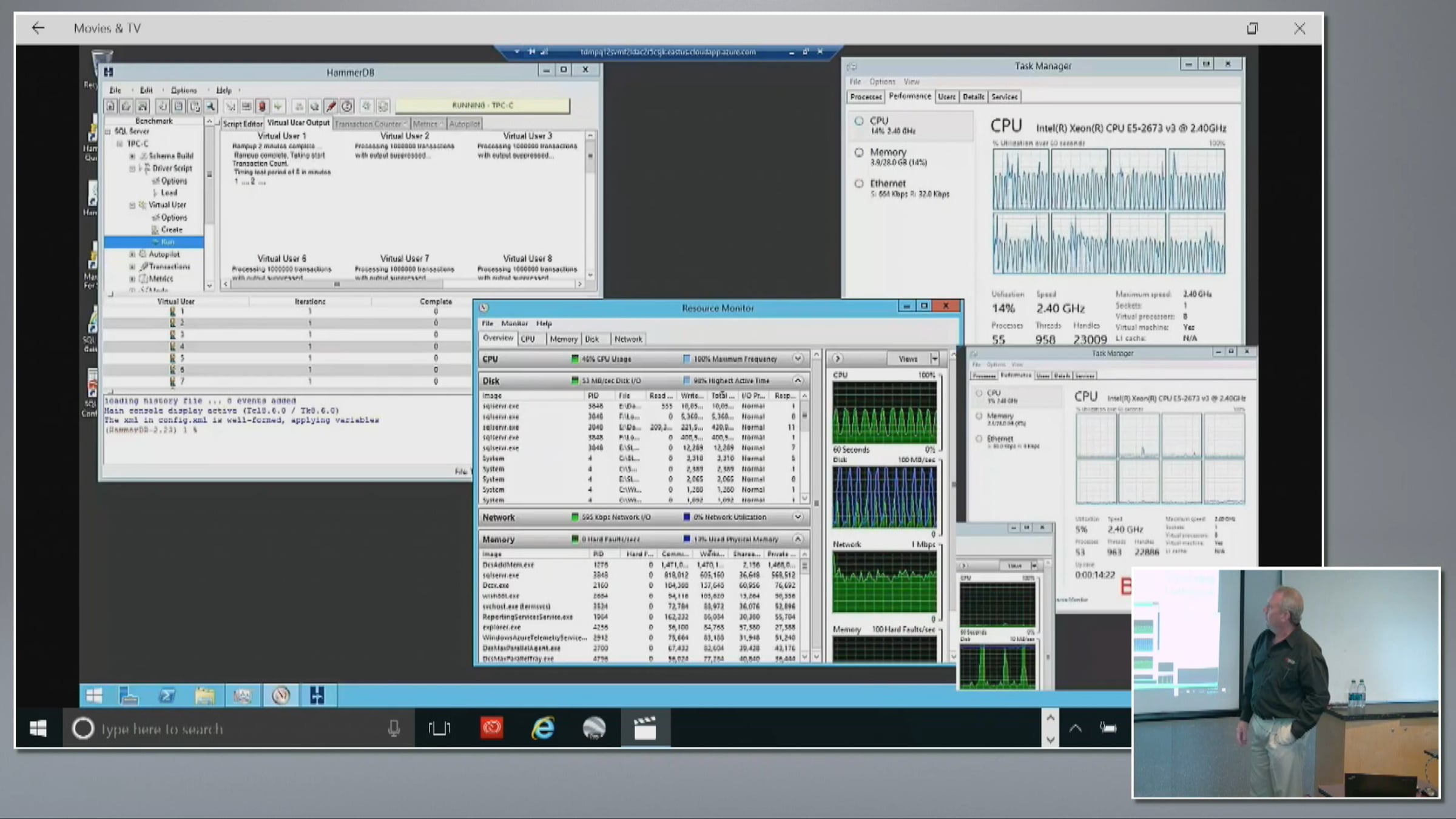
Task: Sort Disk table by the PID column
Action: (x=593, y=396)
